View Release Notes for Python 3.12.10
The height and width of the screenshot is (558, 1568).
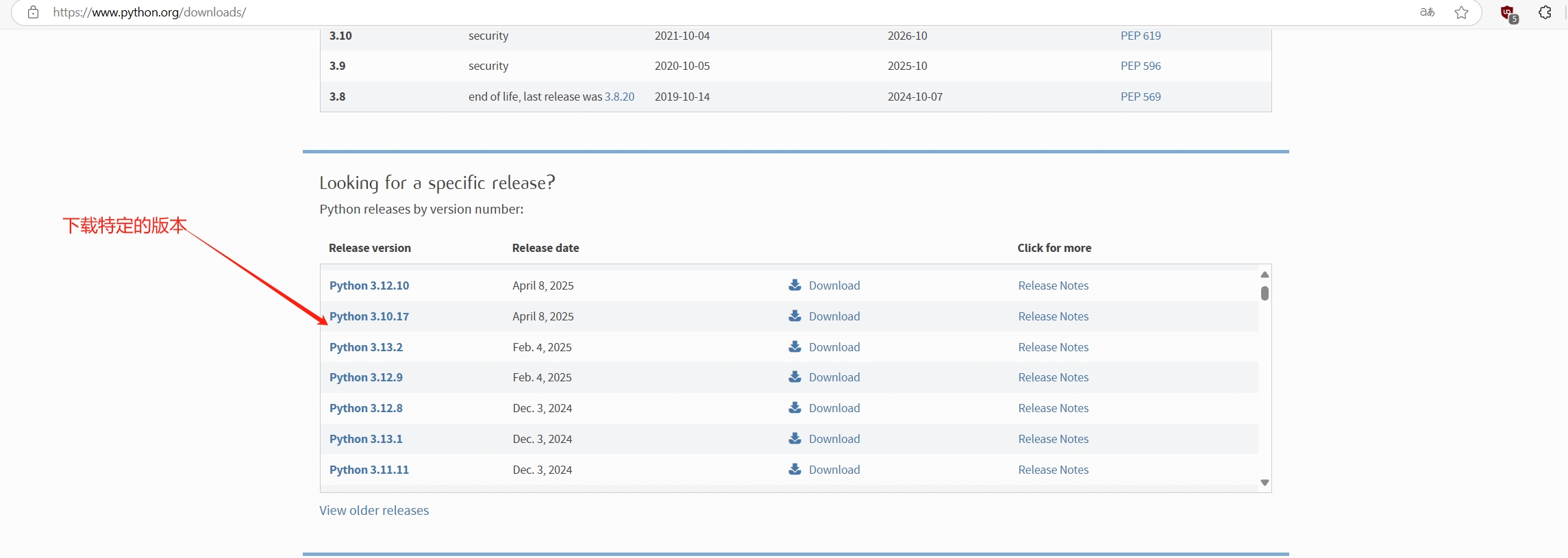tap(1054, 286)
